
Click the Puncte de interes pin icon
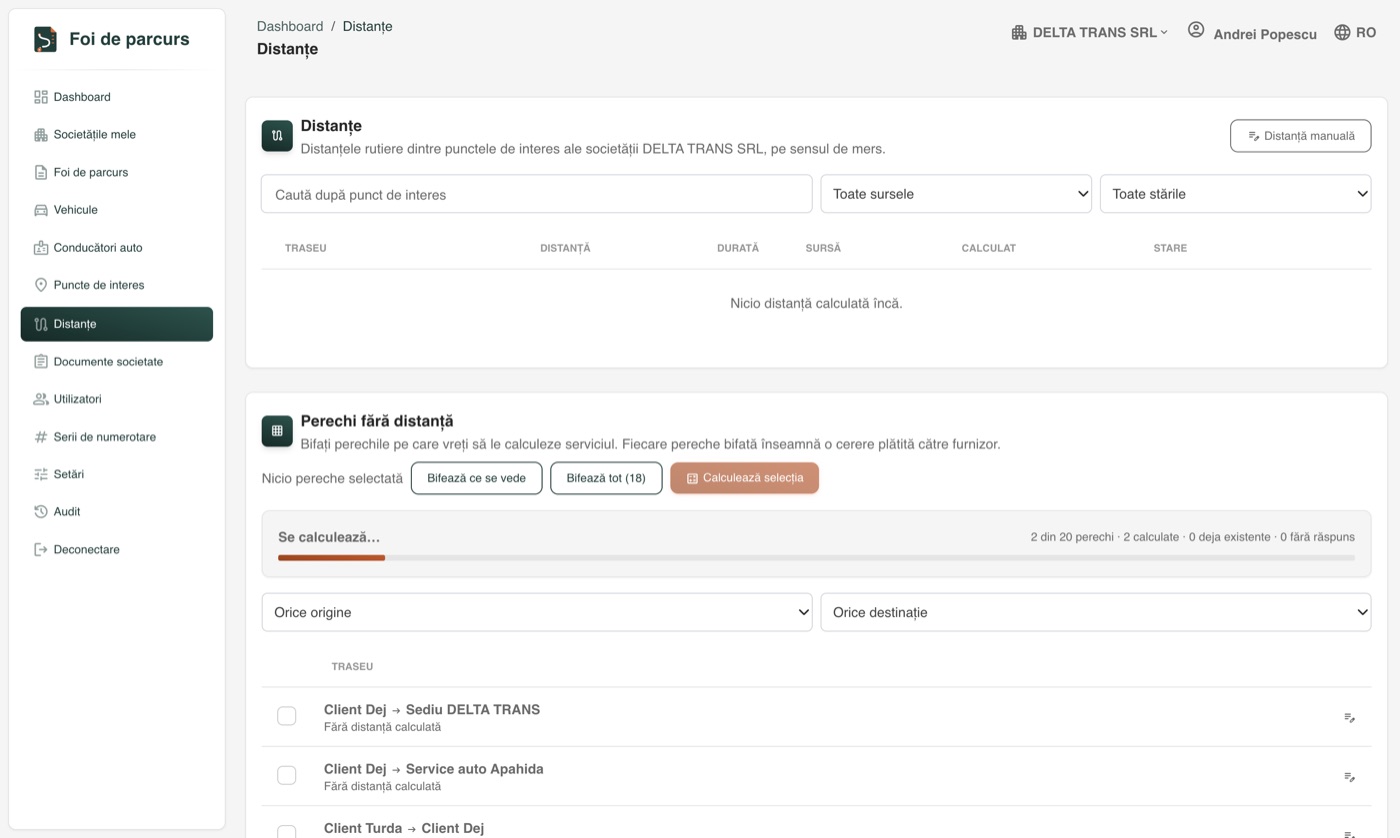[x=41, y=285]
